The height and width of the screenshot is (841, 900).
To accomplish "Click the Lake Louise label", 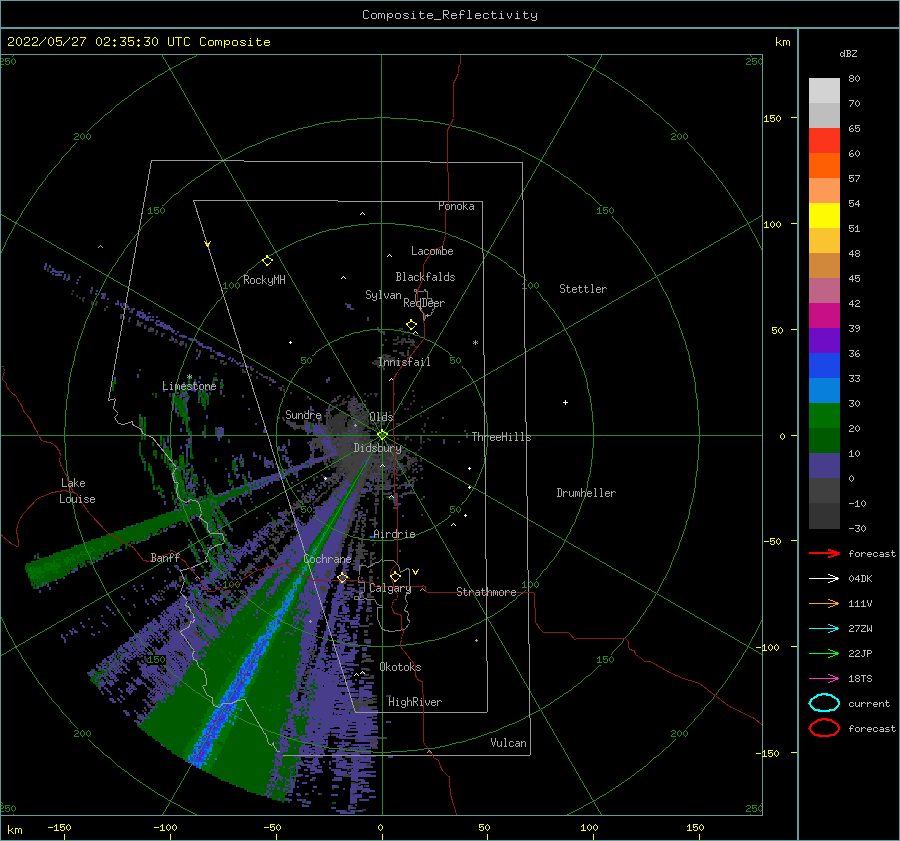I will click(77, 491).
